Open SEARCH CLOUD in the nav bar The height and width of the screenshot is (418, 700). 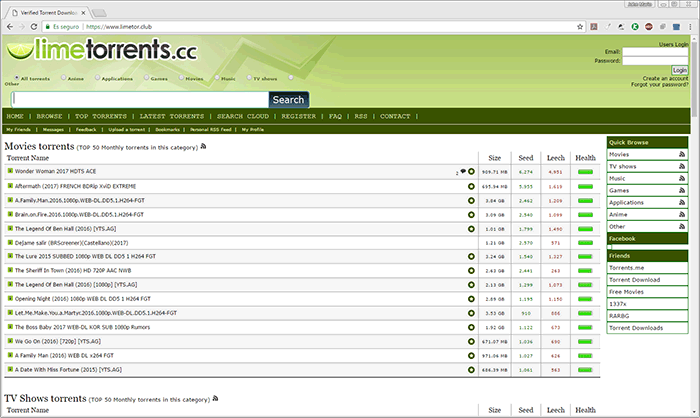[x=243, y=116]
